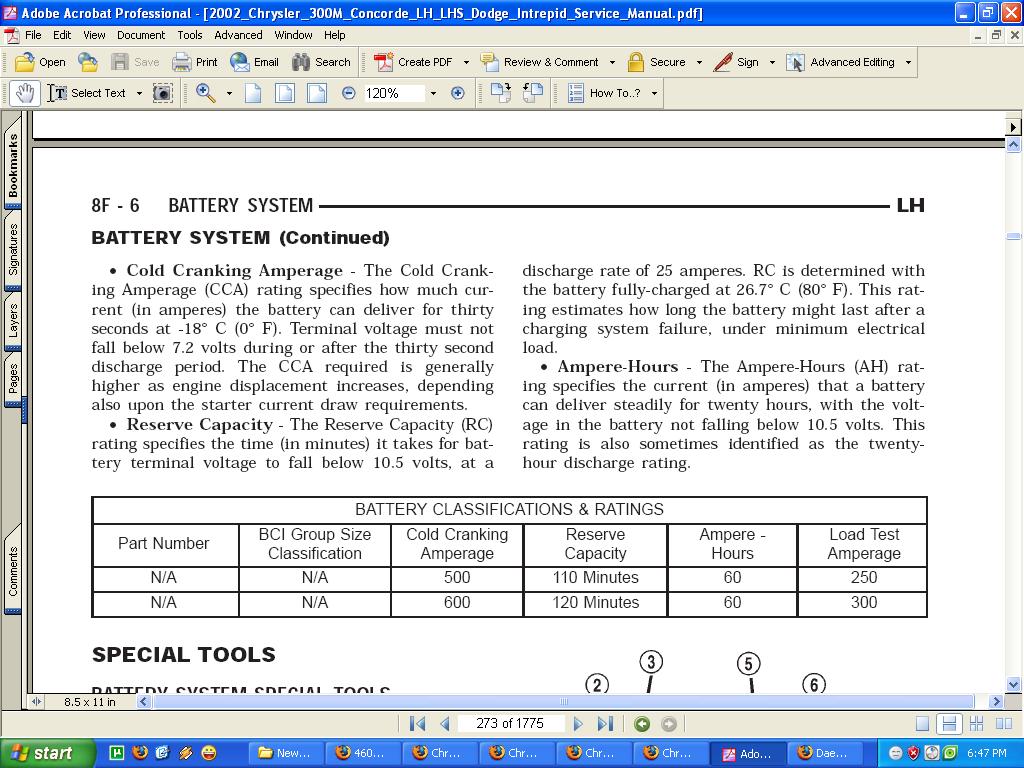Zoom in with the plus button
1024x768 pixels.
tap(458, 93)
